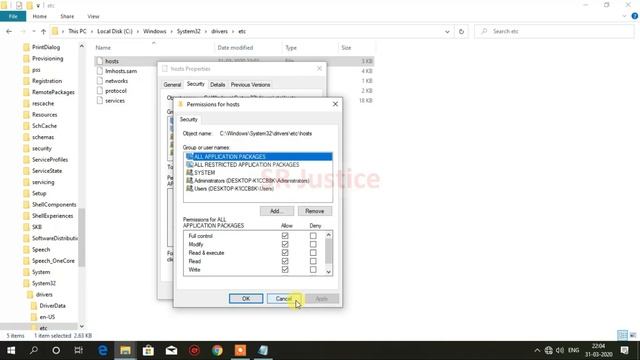Open the quick access toolbar dropdown

[38, 6]
